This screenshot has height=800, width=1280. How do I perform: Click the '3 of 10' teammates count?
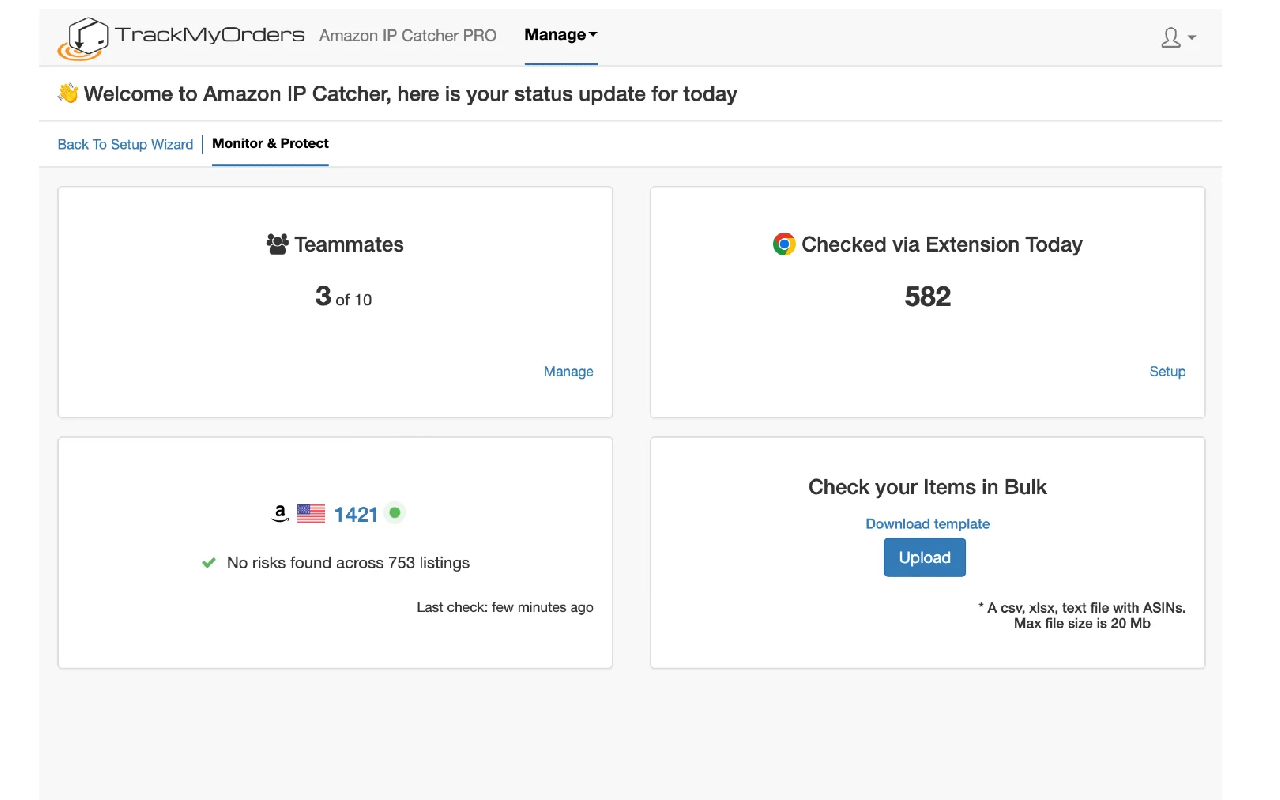[x=343, y=297]
